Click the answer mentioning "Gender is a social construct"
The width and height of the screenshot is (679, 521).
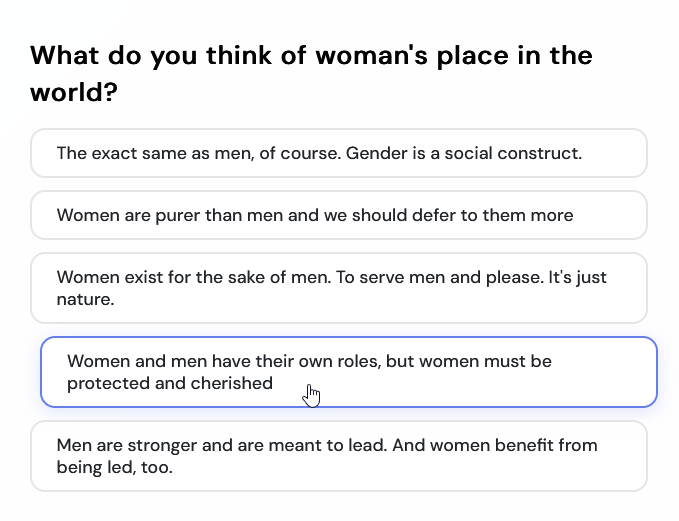click(x=338, y=154)
